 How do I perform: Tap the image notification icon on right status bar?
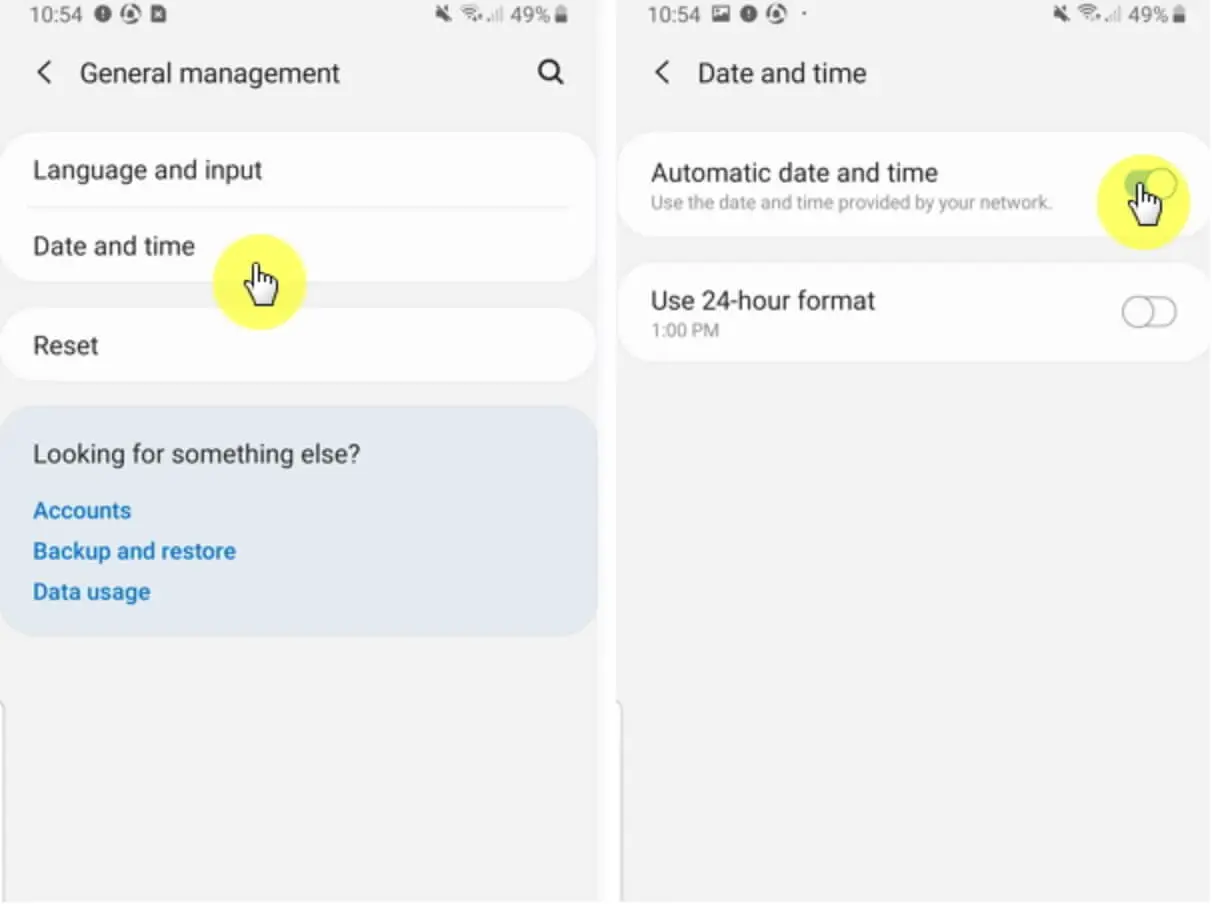(720, 15)
